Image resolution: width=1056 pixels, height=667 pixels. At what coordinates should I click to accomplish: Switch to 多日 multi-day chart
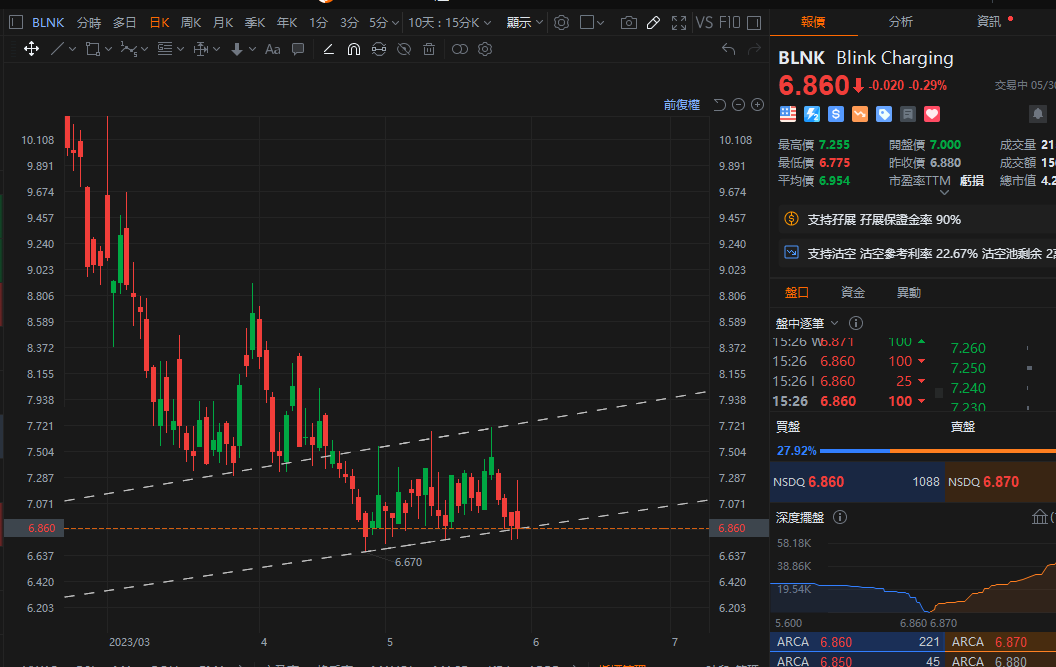point(125,23)
